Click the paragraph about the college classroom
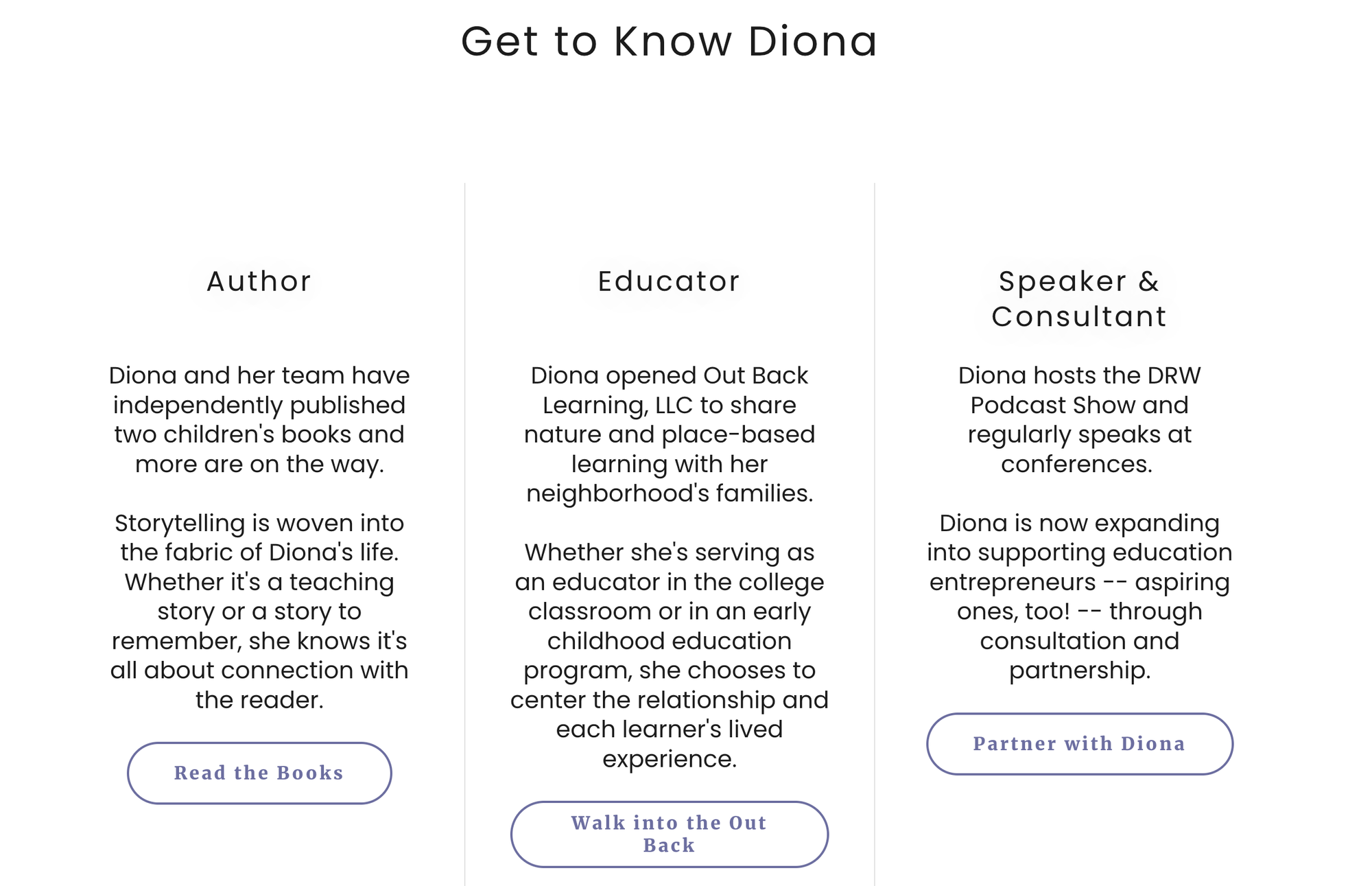1372x886 pixels. [670, 655]
